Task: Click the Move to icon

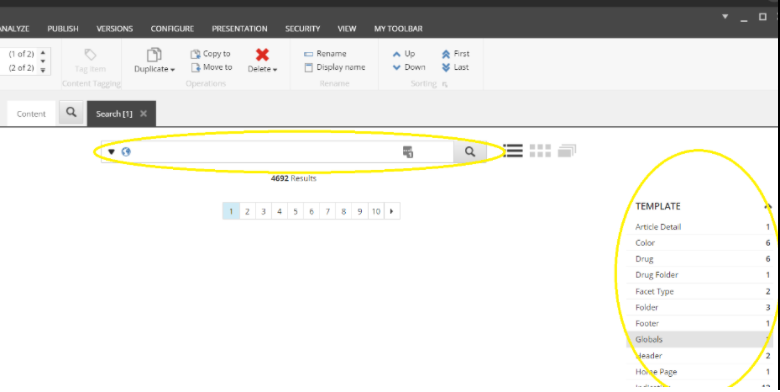Action: tap(195, 67)
